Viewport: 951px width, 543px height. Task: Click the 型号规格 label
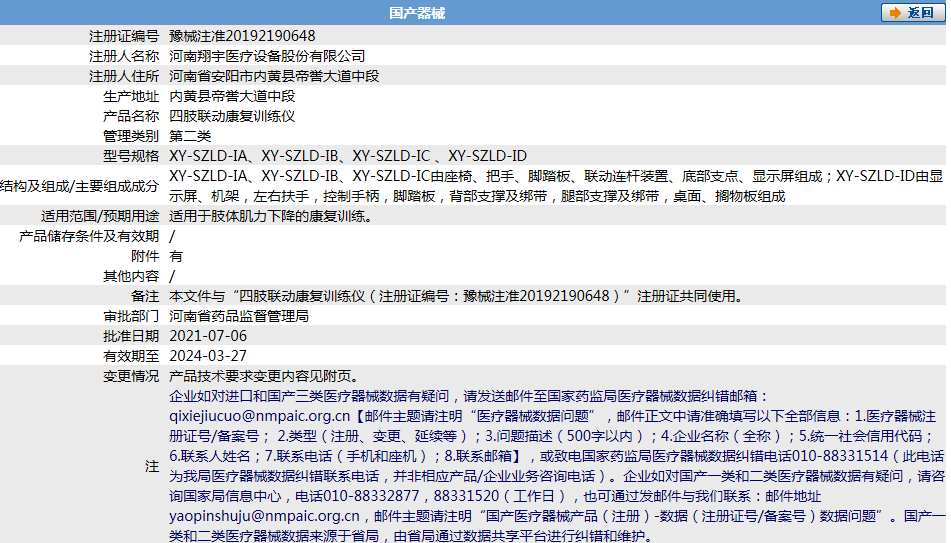click(131, 157)
